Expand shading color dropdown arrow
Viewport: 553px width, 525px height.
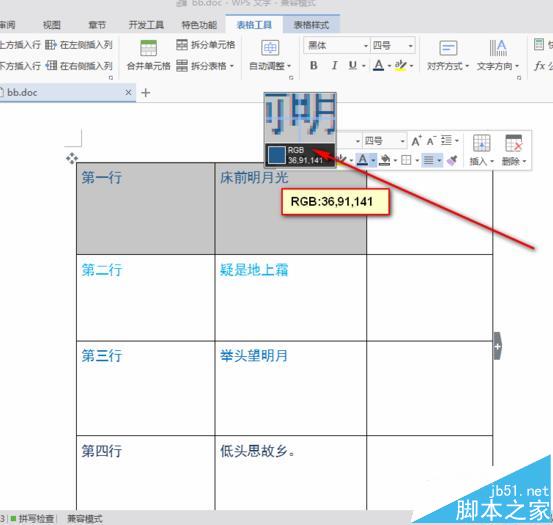point(395,161)
